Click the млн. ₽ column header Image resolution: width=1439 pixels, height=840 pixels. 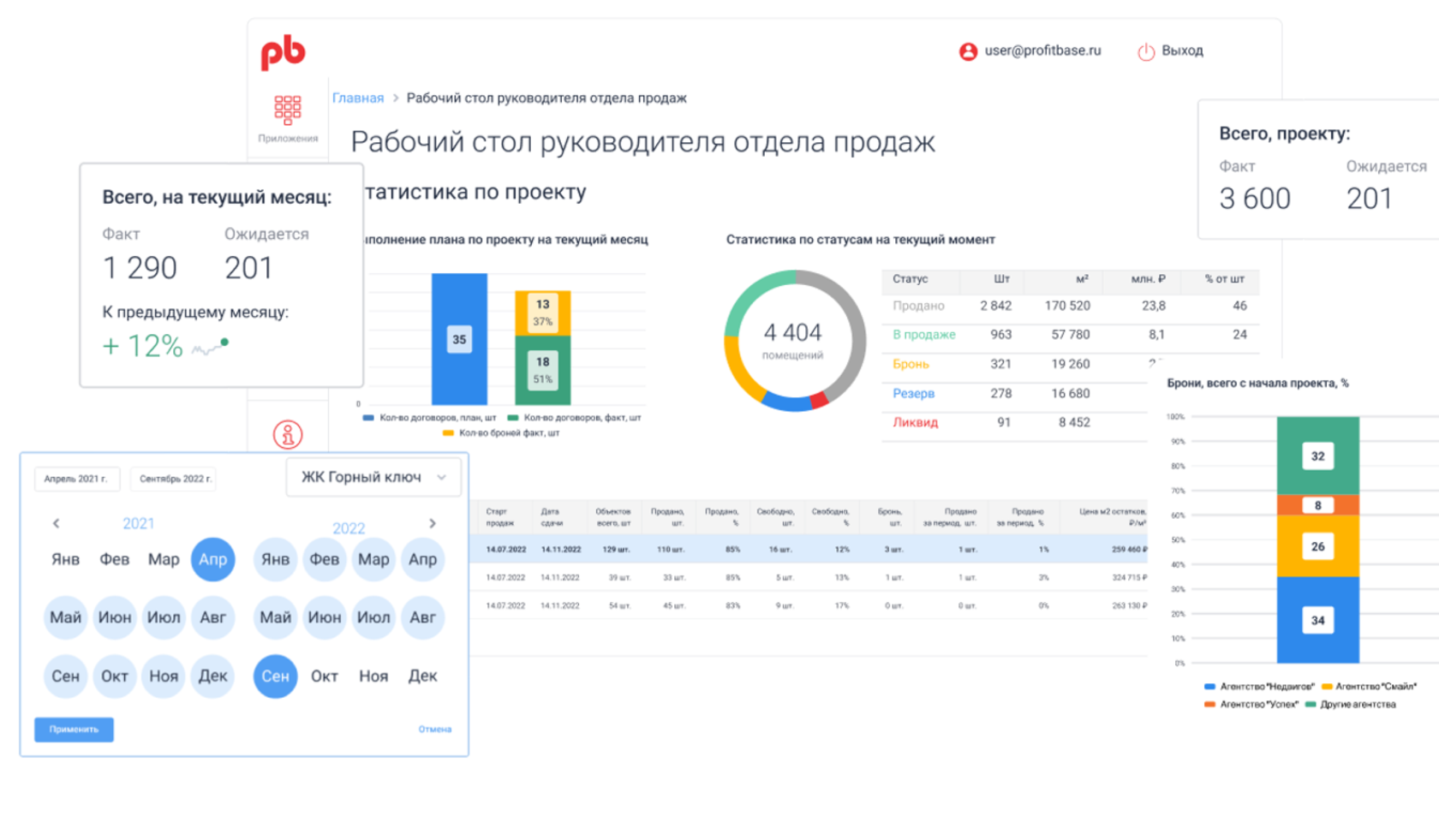click(1148, 279)
